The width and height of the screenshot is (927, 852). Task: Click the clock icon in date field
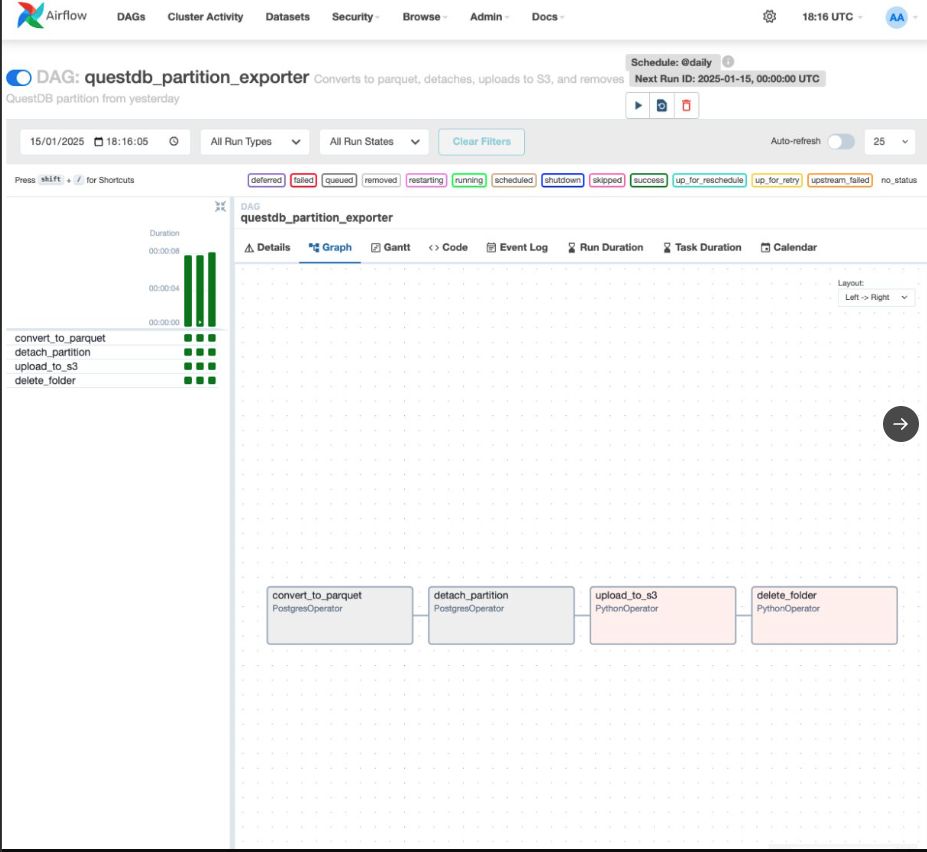(x=174, y=141)
